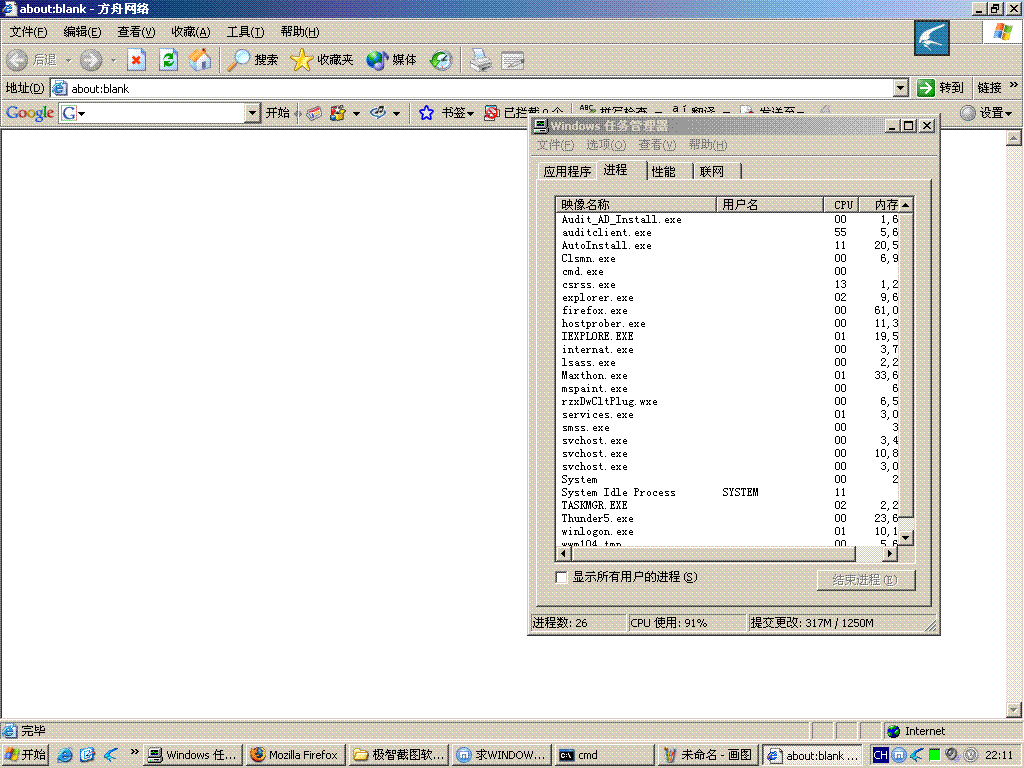This screenshot has width=1024, height=768.
Task: Click the Stop loading icon in toolbar
Action: [136, 60]
